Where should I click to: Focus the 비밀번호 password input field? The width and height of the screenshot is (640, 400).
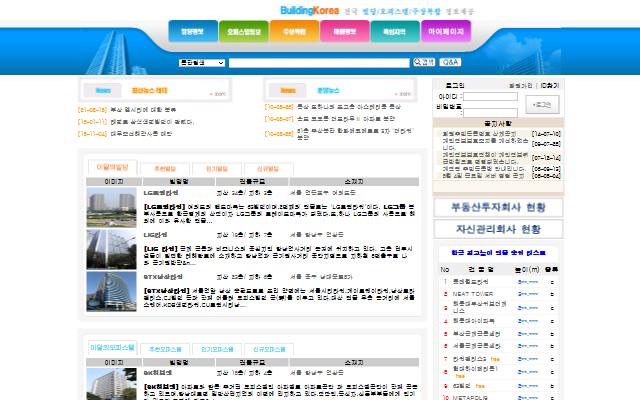click(x=490, y=112)
